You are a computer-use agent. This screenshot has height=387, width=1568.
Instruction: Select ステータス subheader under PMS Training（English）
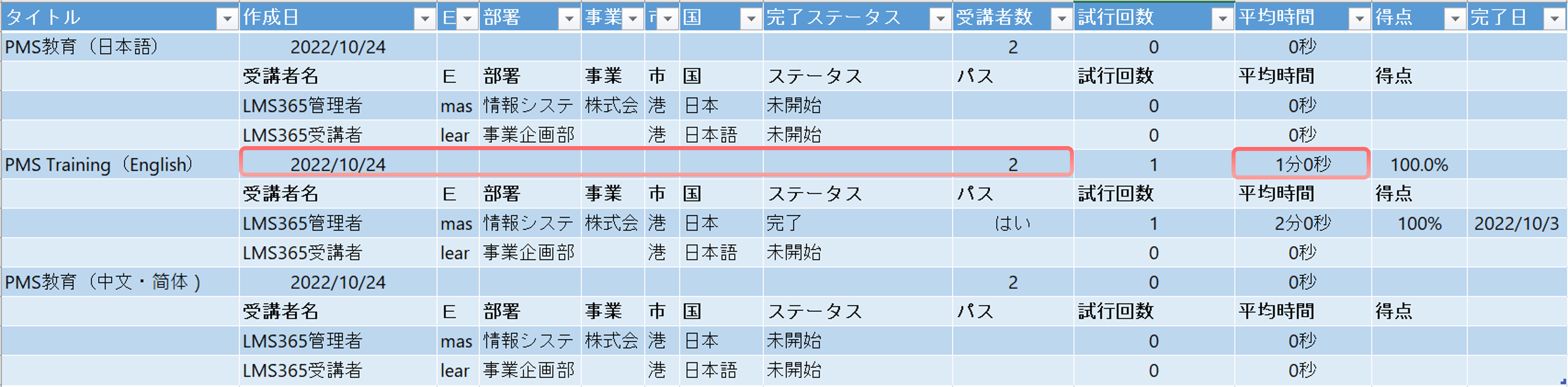click(x=858, y=194)
